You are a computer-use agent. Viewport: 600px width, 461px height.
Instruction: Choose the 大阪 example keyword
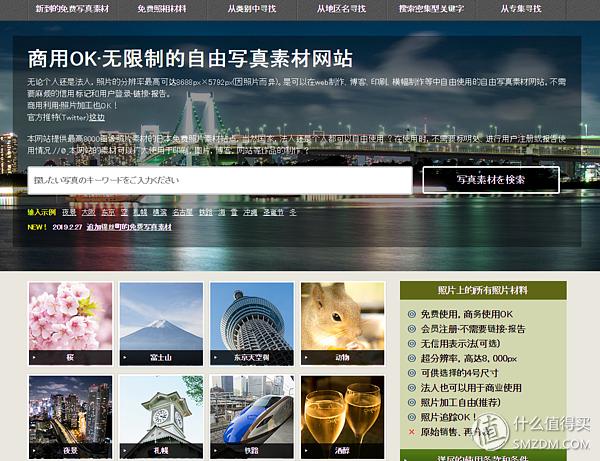click(88, 212)
